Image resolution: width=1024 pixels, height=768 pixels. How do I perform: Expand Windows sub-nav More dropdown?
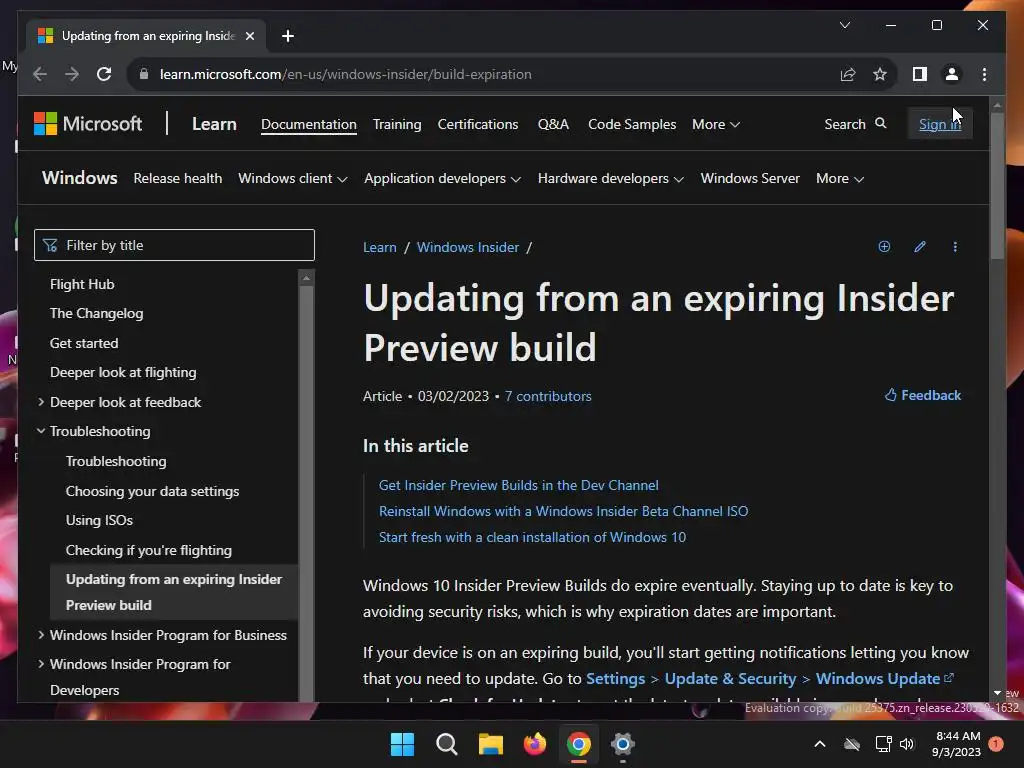pos(840,178)
